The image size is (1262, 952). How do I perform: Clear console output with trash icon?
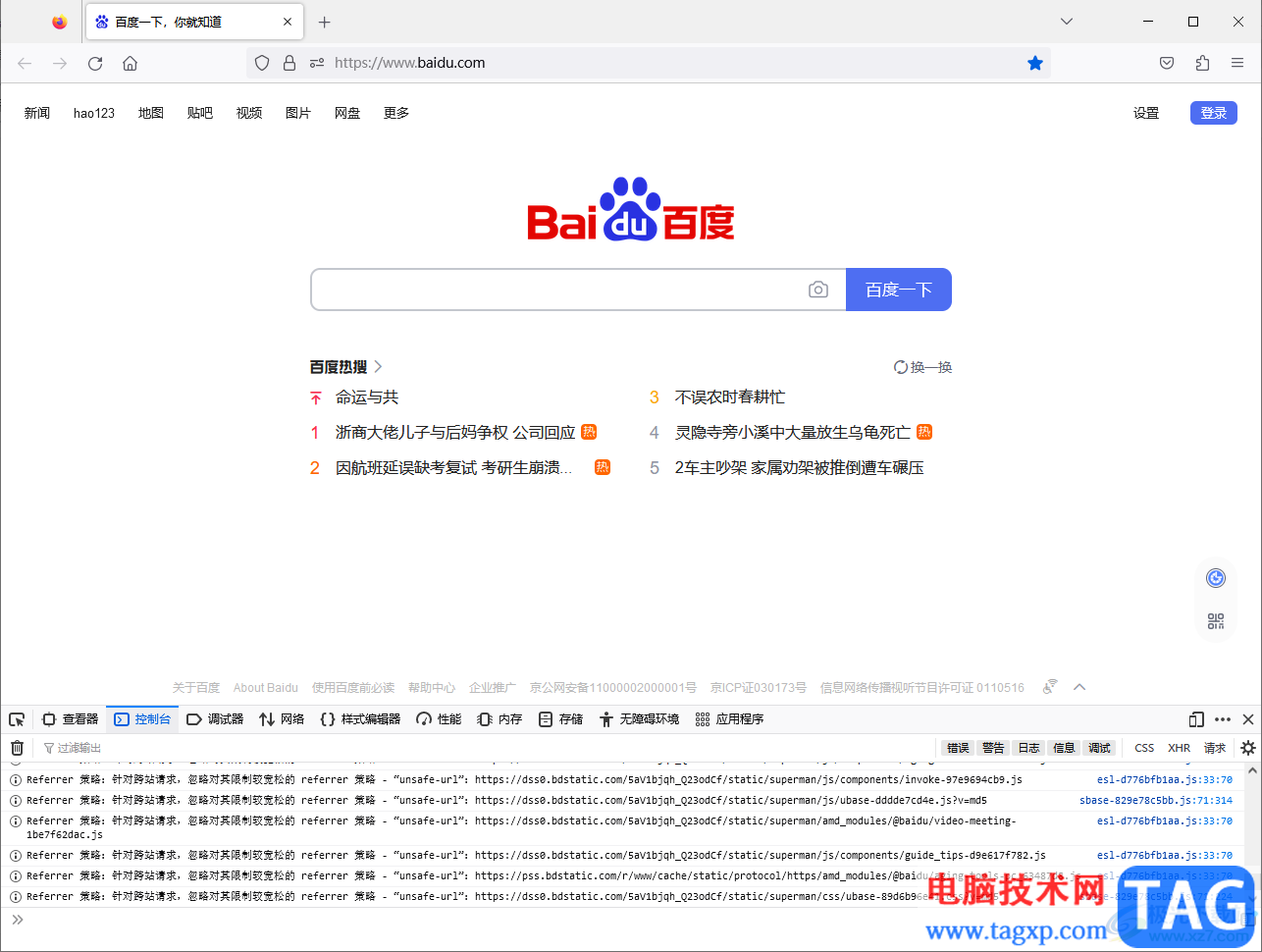tap(17, 748)
